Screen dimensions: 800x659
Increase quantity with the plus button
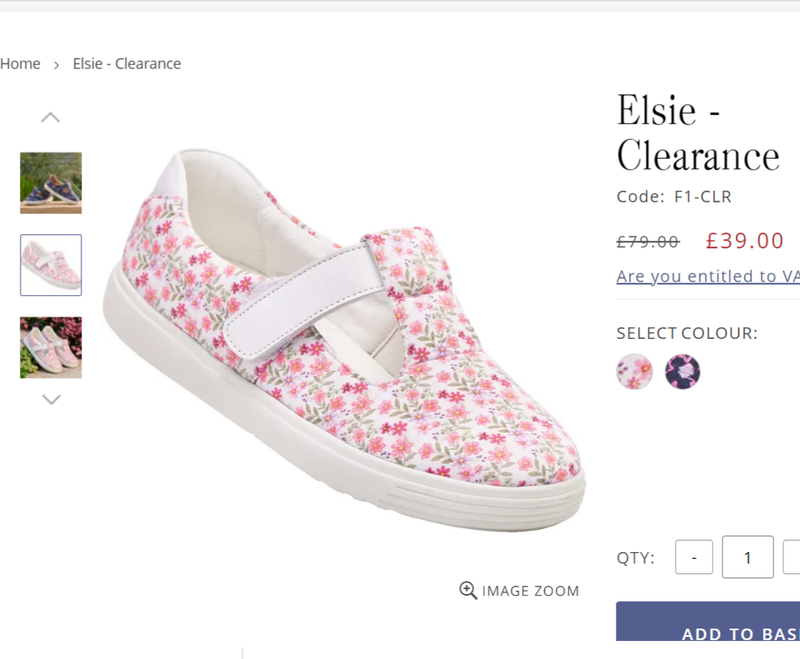[x=792, y=557]
